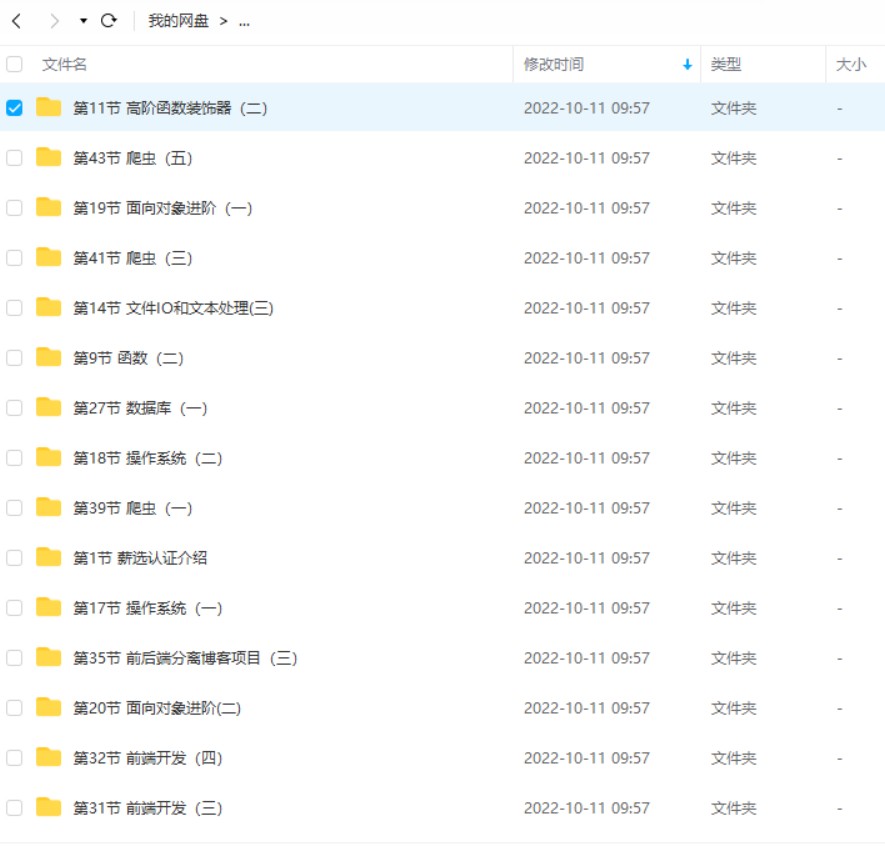The width and height of the screenshot is (885, 866).
Task: Click folder icon of 第27节 数据库（一）
Action: tap(49, 406)
